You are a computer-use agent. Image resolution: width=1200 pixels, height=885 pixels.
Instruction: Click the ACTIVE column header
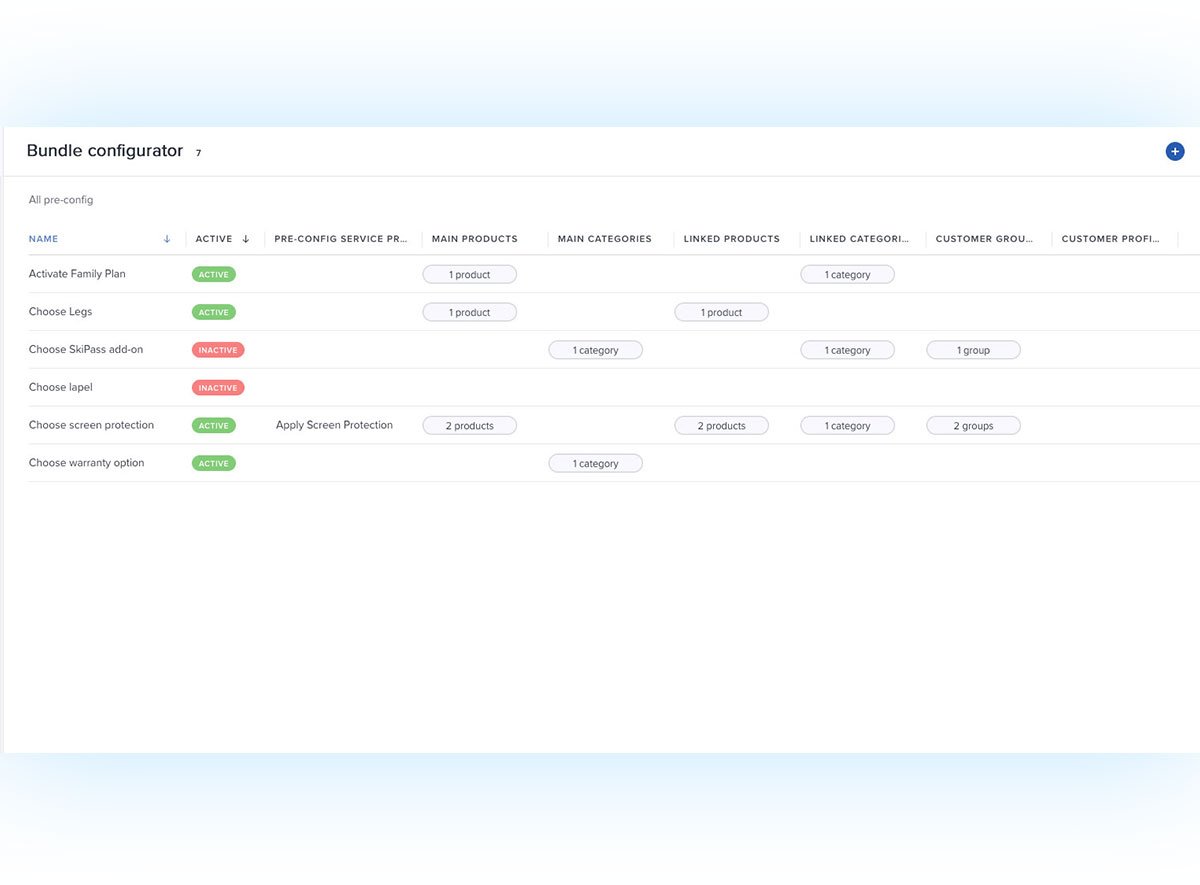click(214, 239)
